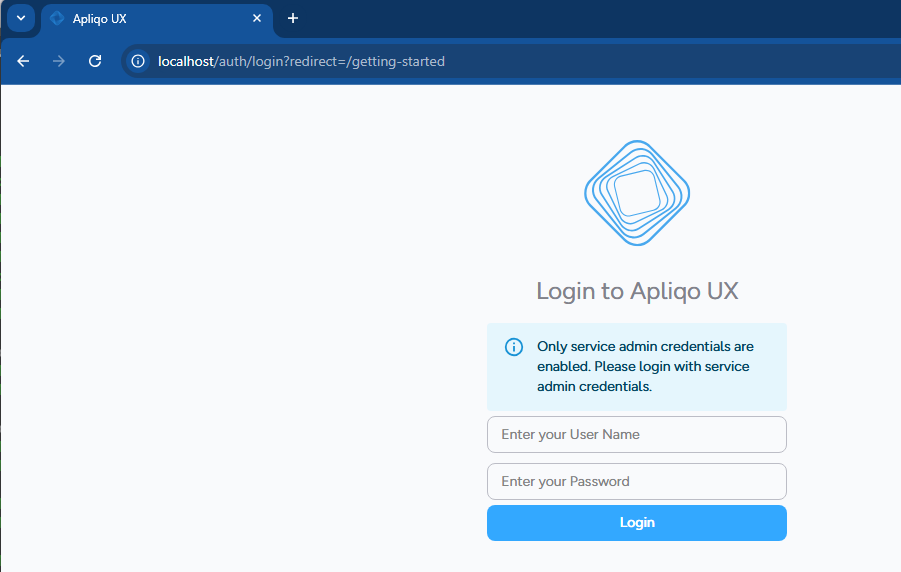
Task: Click the Apliqo diamond logo
Action: click(x=637, y=193)
